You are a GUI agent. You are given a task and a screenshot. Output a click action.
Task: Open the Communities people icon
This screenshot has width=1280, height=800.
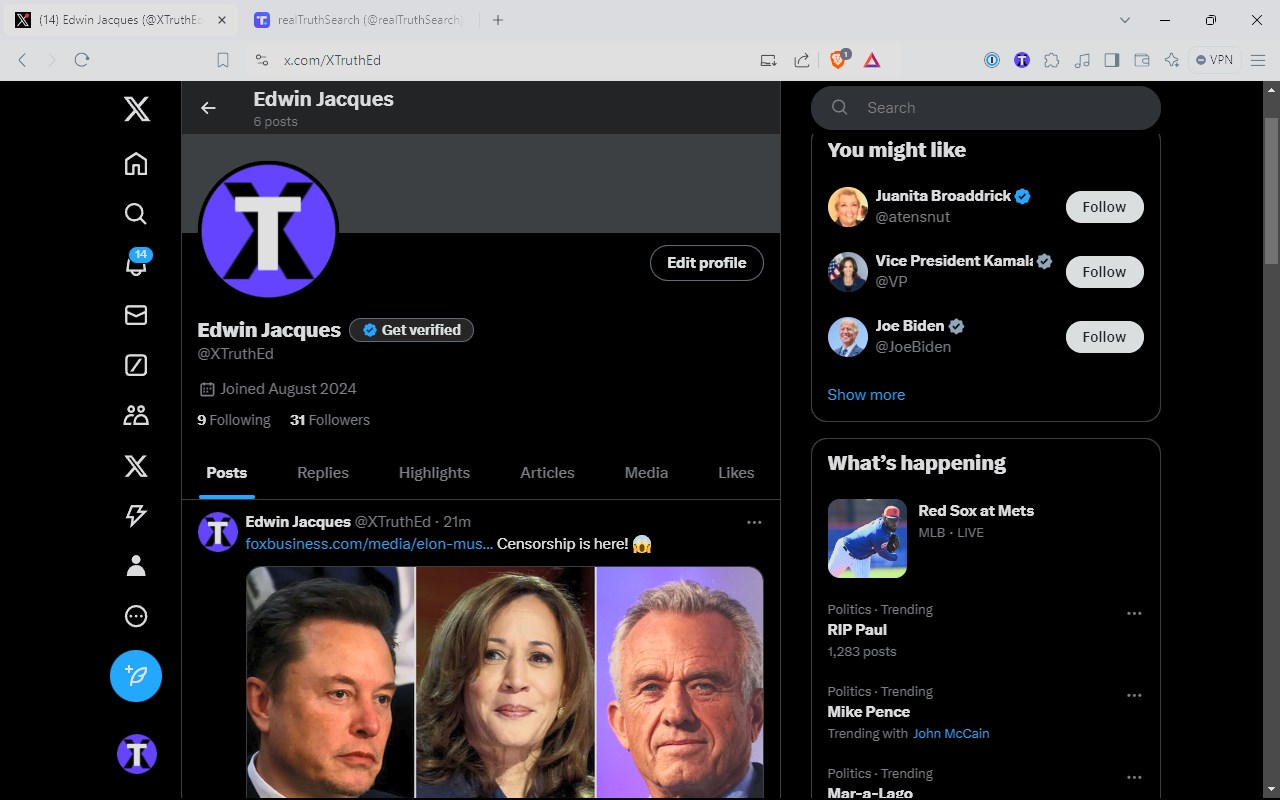(136, 415)
